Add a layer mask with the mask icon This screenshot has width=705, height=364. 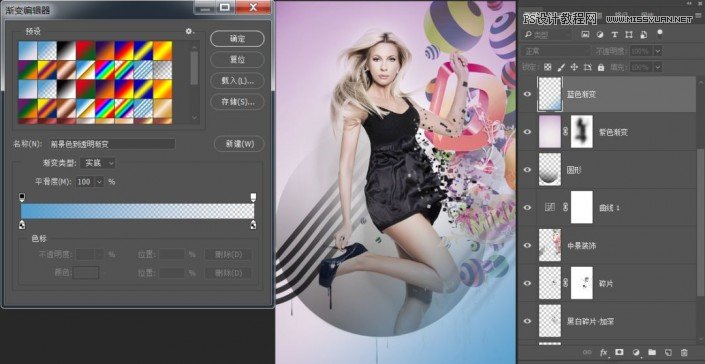click(x=620, y=352)
